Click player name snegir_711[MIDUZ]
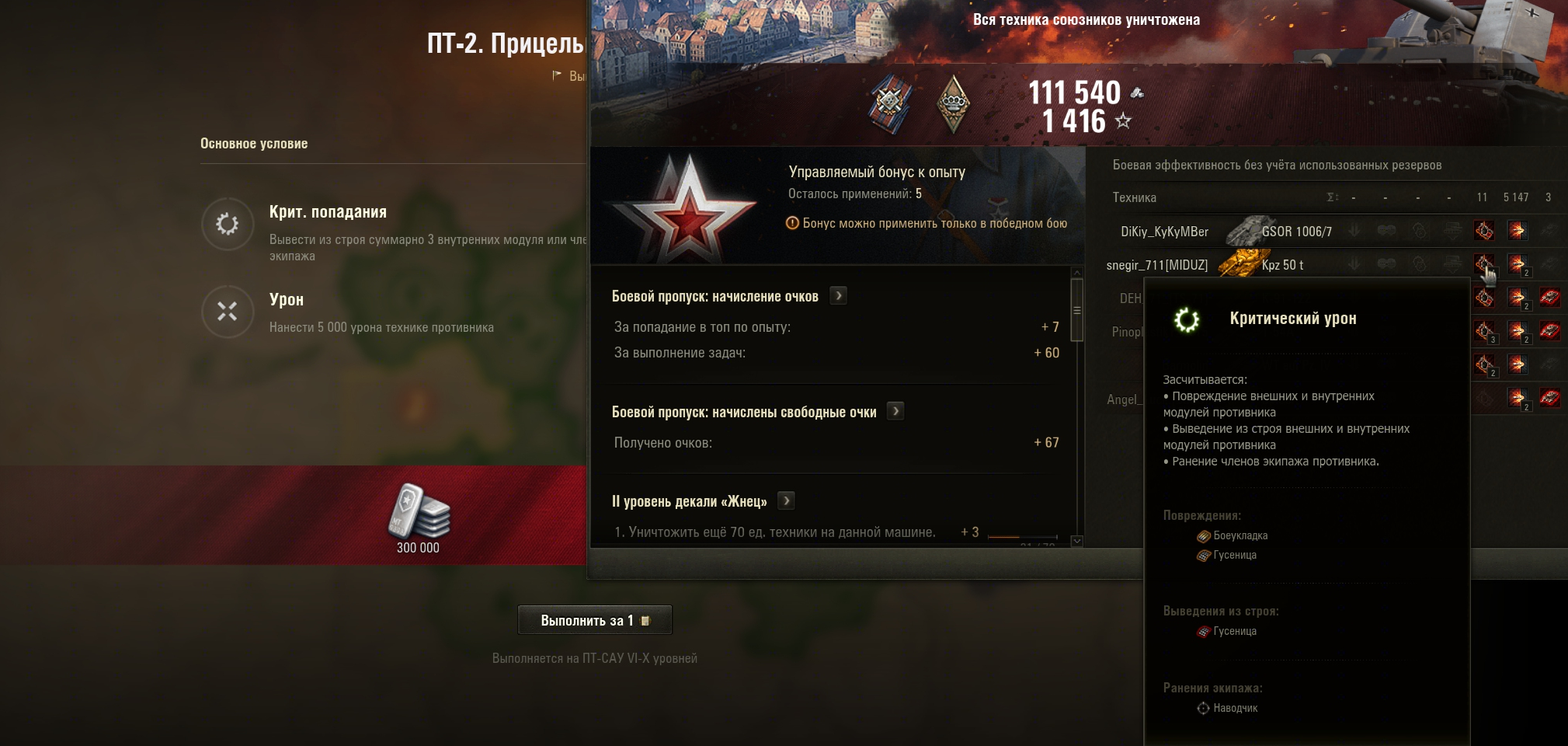 point(1157,265)
